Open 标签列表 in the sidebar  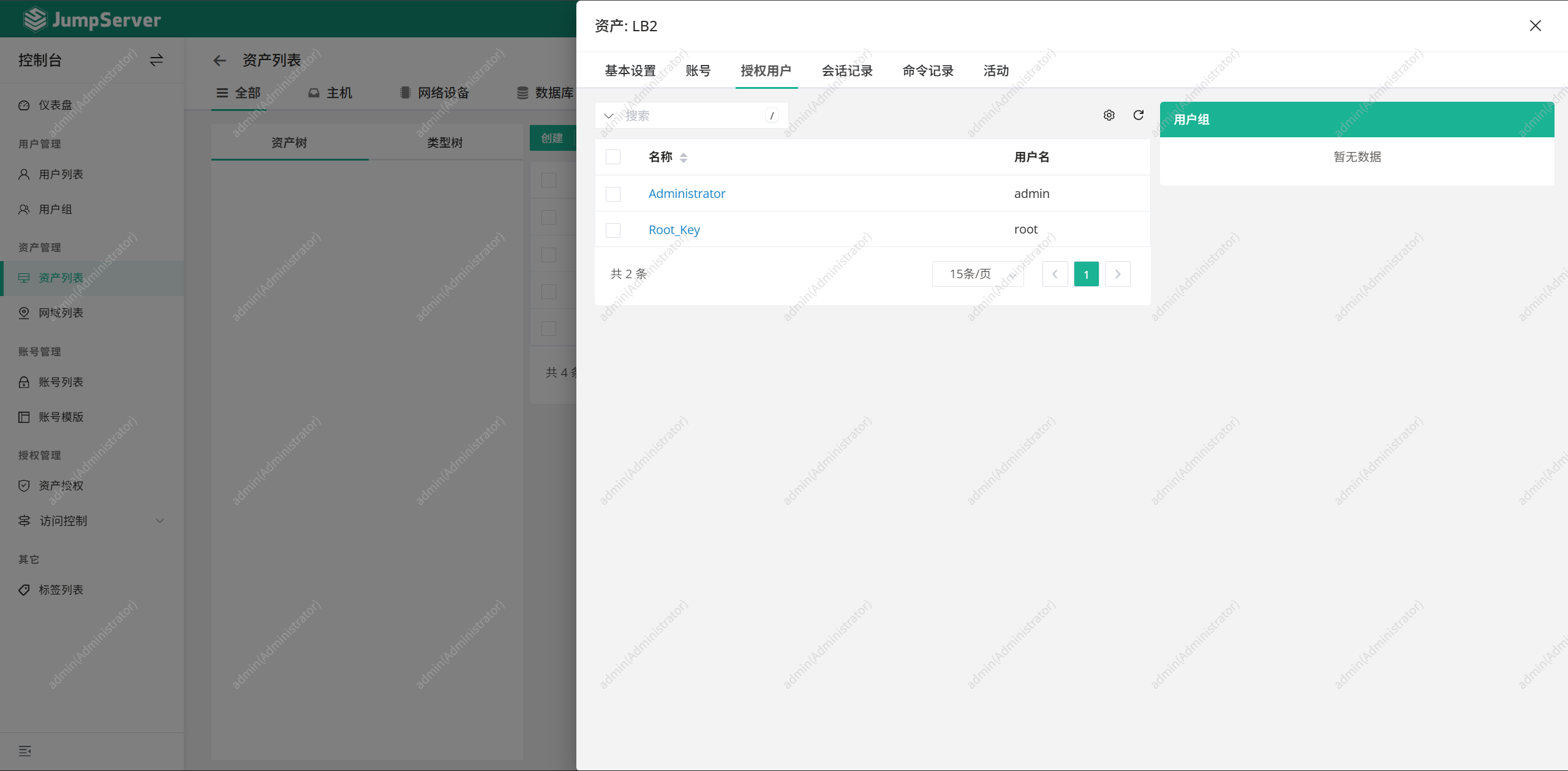point(61,590)
